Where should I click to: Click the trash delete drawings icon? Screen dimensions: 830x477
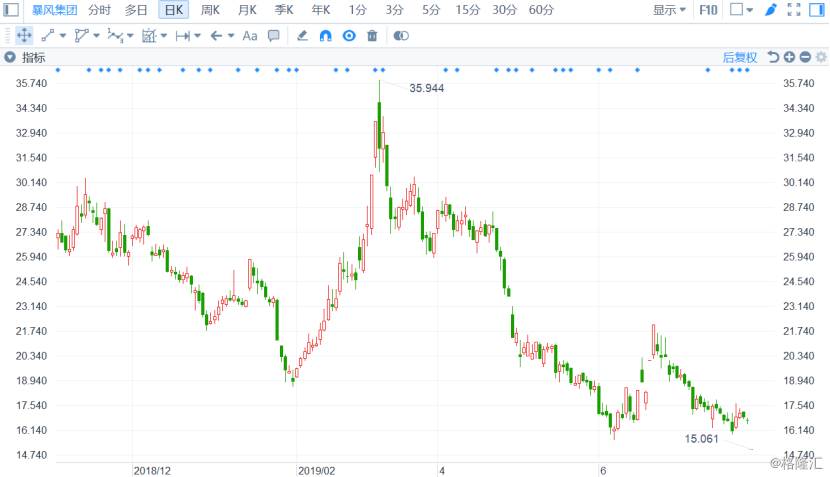372,36
